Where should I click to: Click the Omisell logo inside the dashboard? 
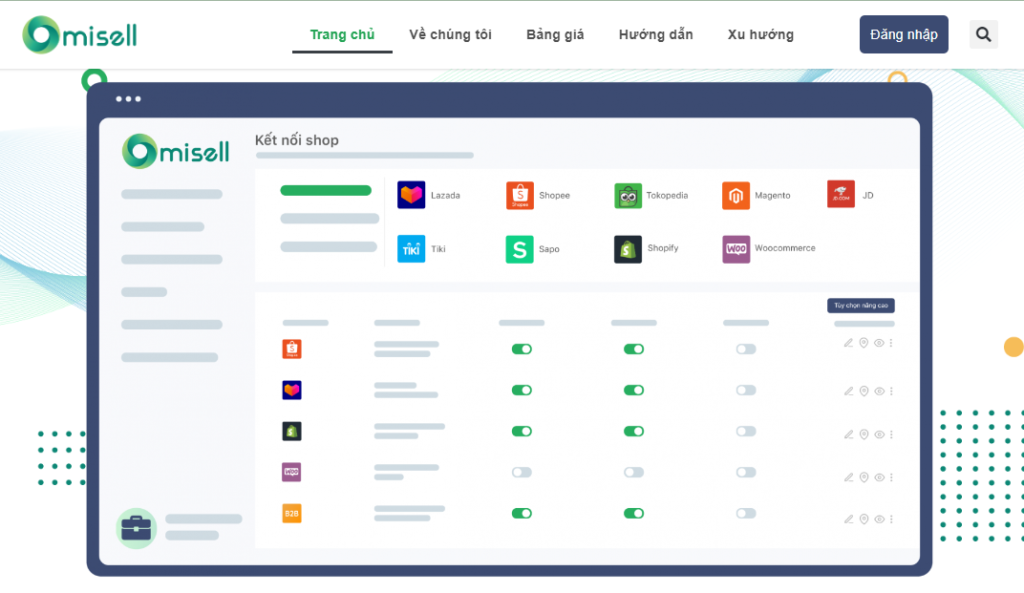click(176, 152)
